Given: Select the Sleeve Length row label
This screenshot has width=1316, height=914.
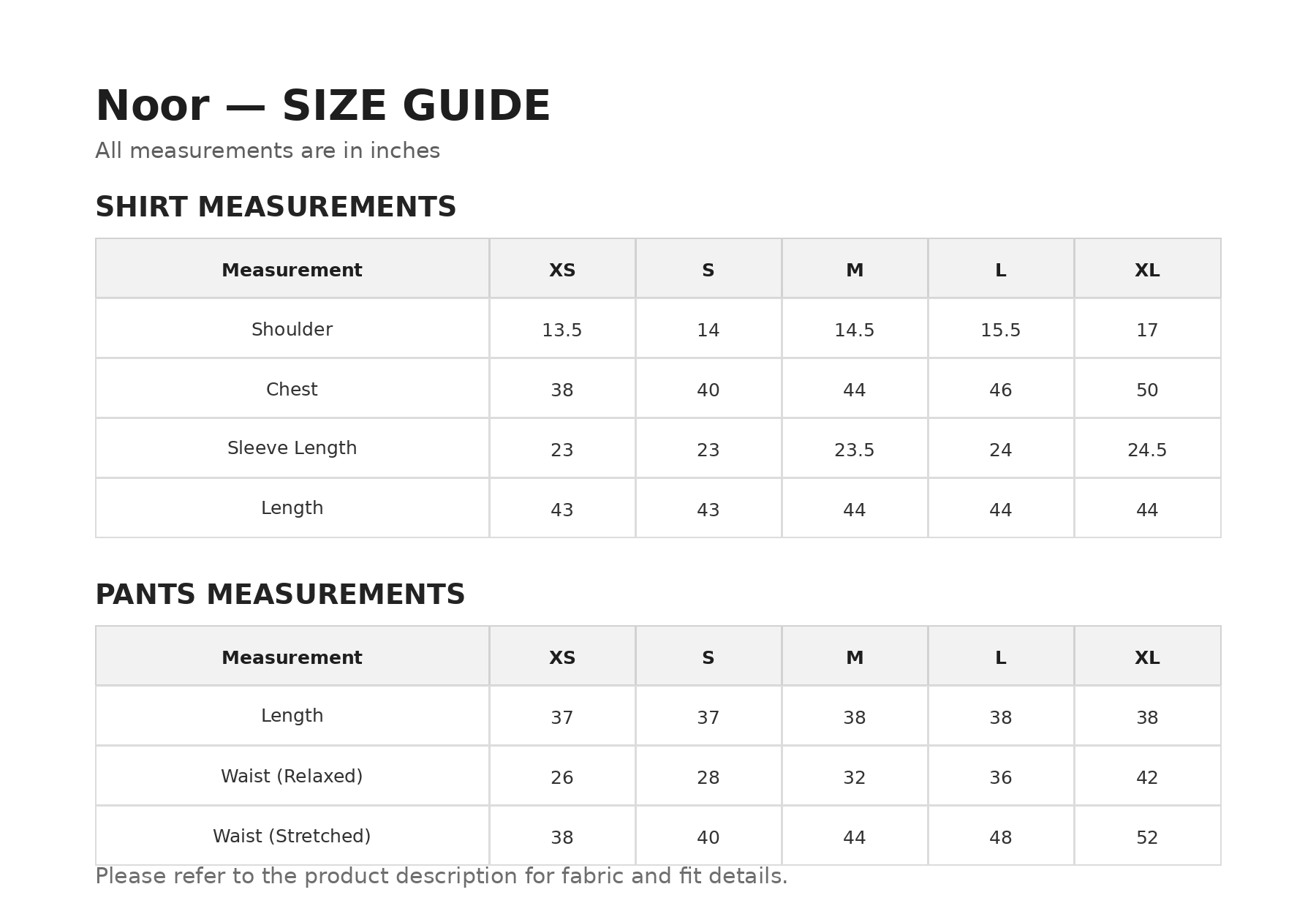Looking at the screenshot, I should (x=292, y=448).
